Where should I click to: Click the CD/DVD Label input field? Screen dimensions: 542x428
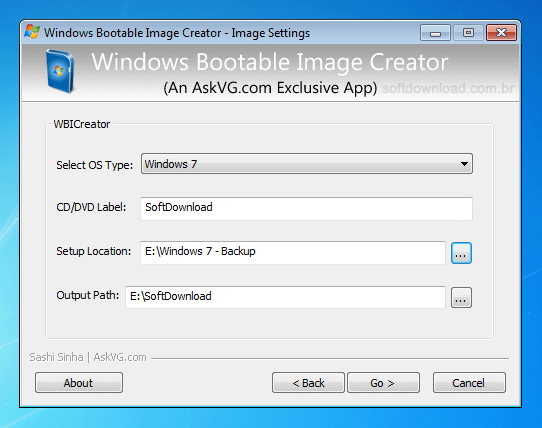306,208
